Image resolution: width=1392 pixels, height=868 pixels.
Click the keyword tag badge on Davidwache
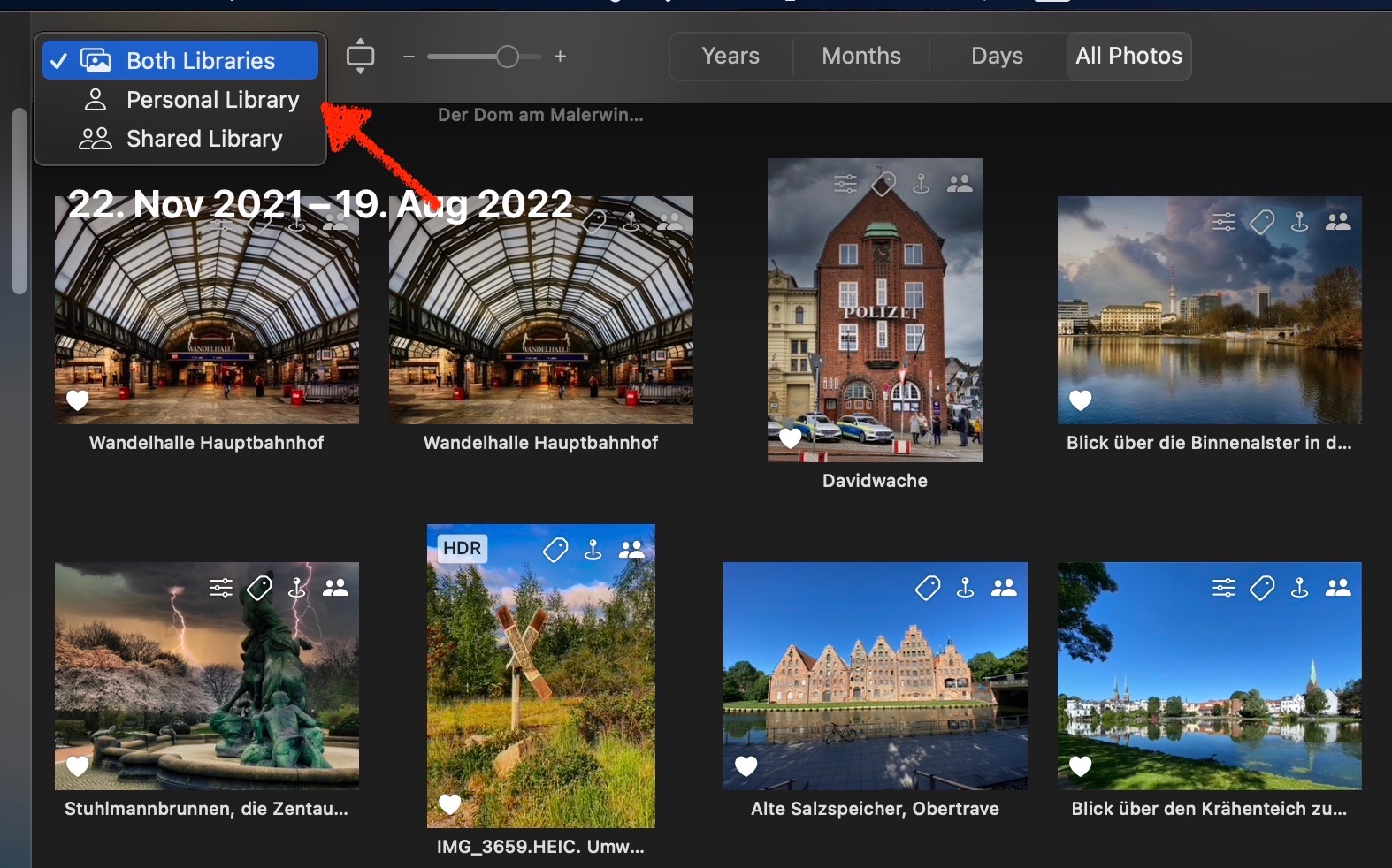883,184
